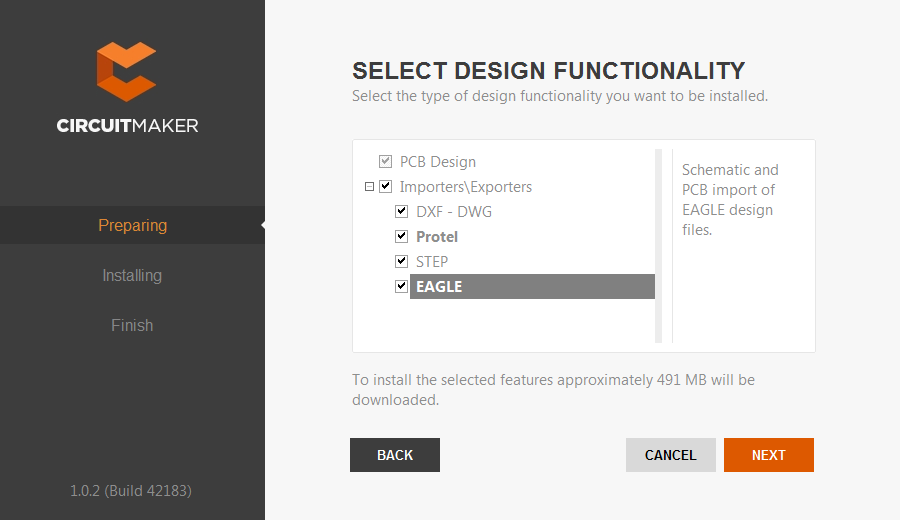Select the DXF - DWG item

454,212
